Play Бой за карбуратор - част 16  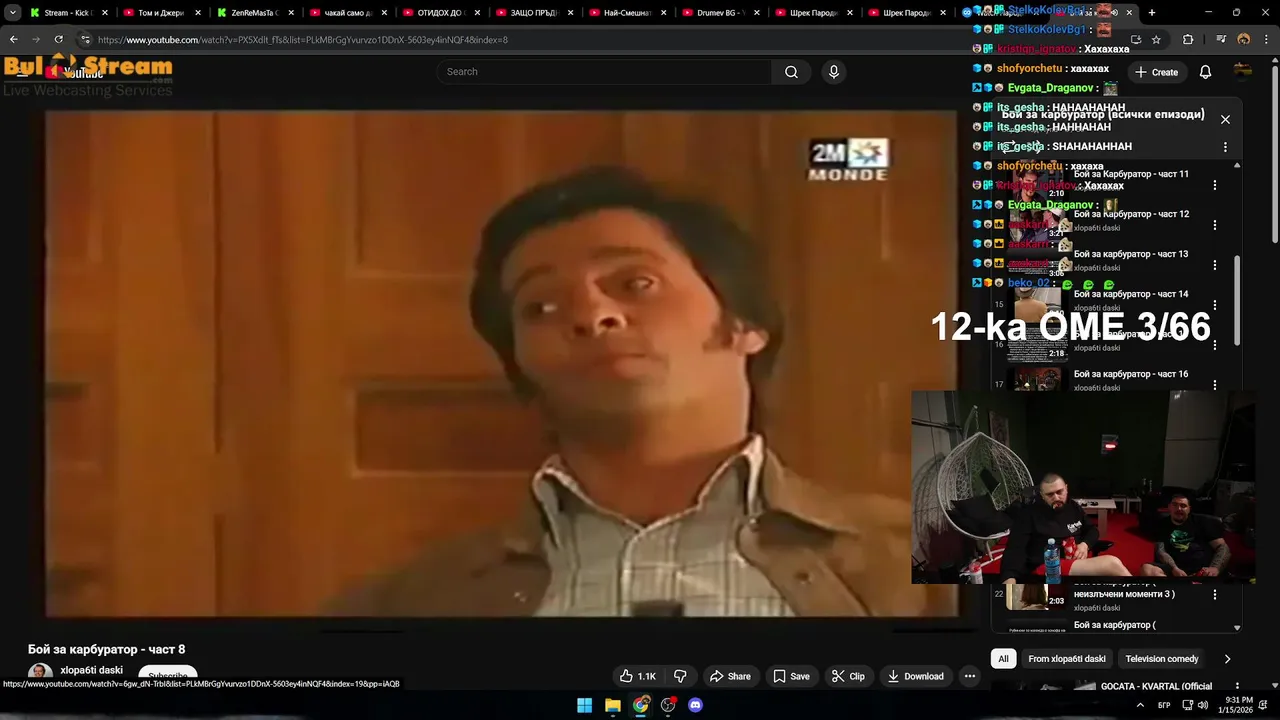click(1131, 374)
